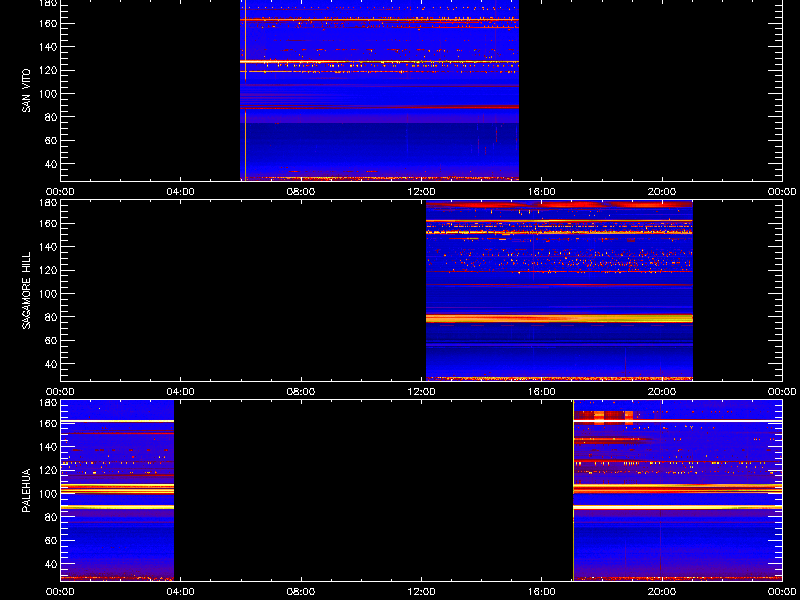Click the 160 tick label on Palehua axis
The width and height of the screenshot is (800, 600).
(47, 423)
